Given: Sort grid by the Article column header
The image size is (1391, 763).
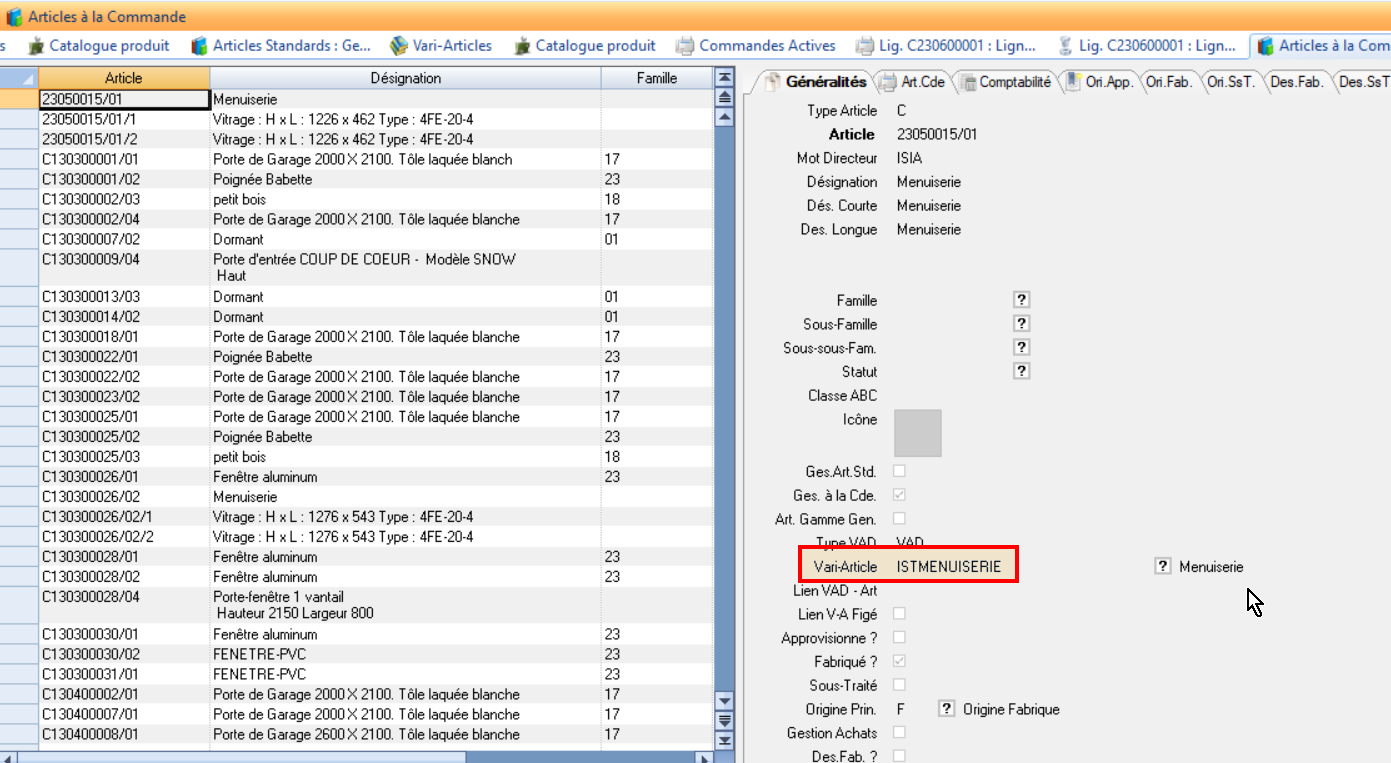Looking at the screenshot, I should pos(123,78).
